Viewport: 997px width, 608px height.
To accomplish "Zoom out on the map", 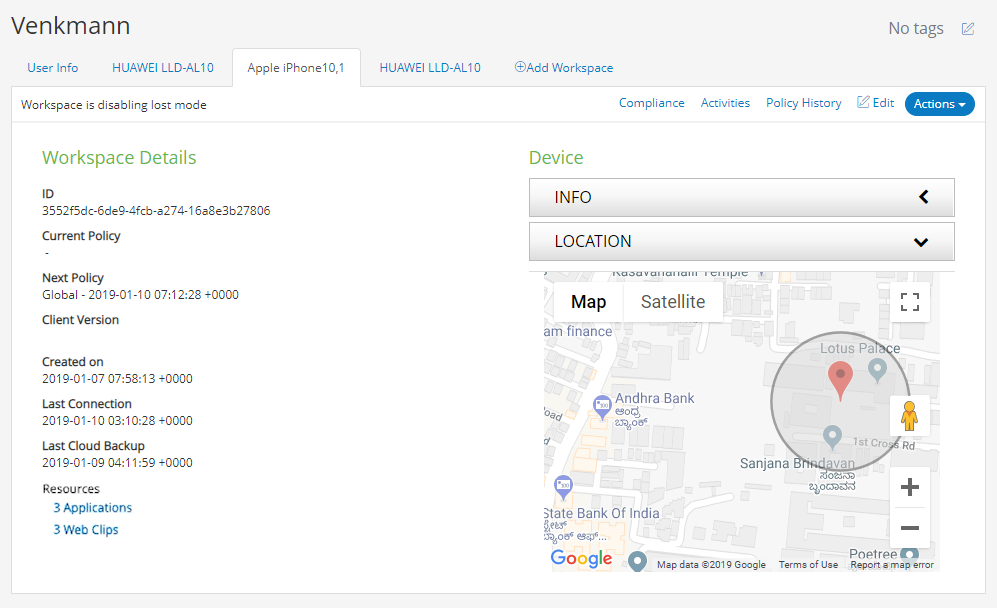I will pos(910,528).
